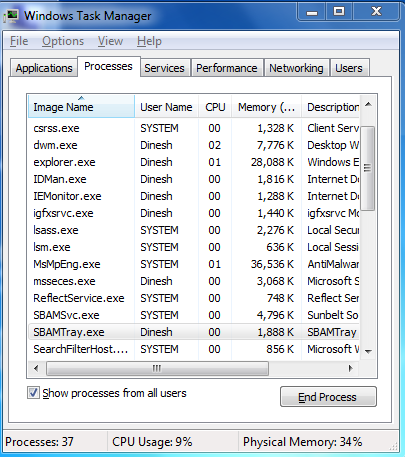Open the File menu
This screenshot has width=405, height=457.
(x=19, y=41)
